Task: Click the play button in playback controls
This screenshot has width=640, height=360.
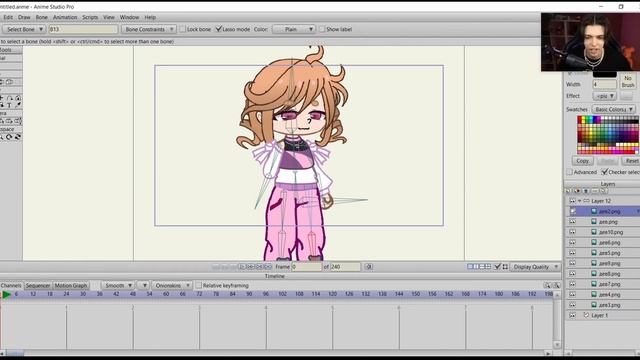Action: [242, 267]
